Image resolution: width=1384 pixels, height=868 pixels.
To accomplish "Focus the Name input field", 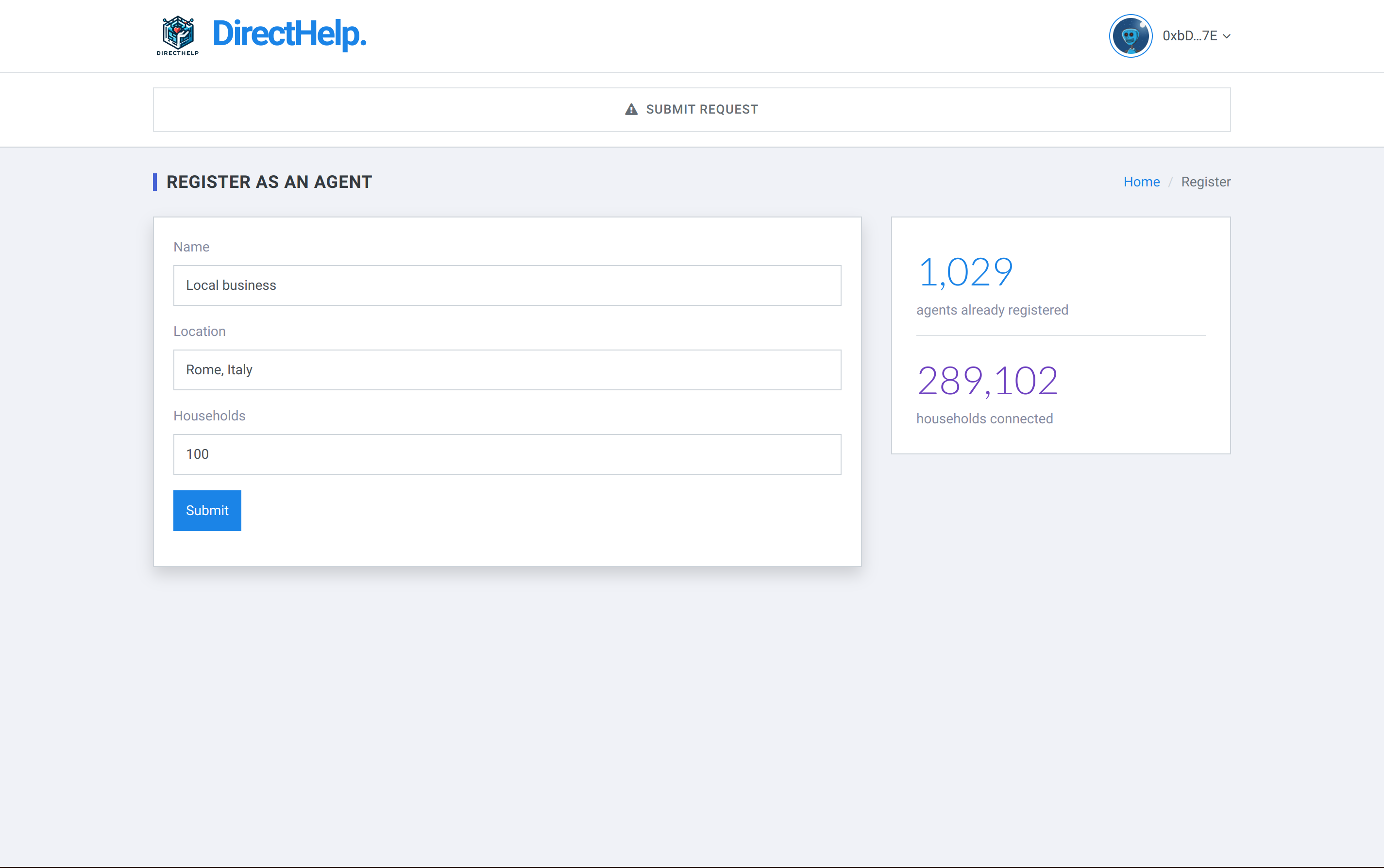I will [x=507, y=285].
